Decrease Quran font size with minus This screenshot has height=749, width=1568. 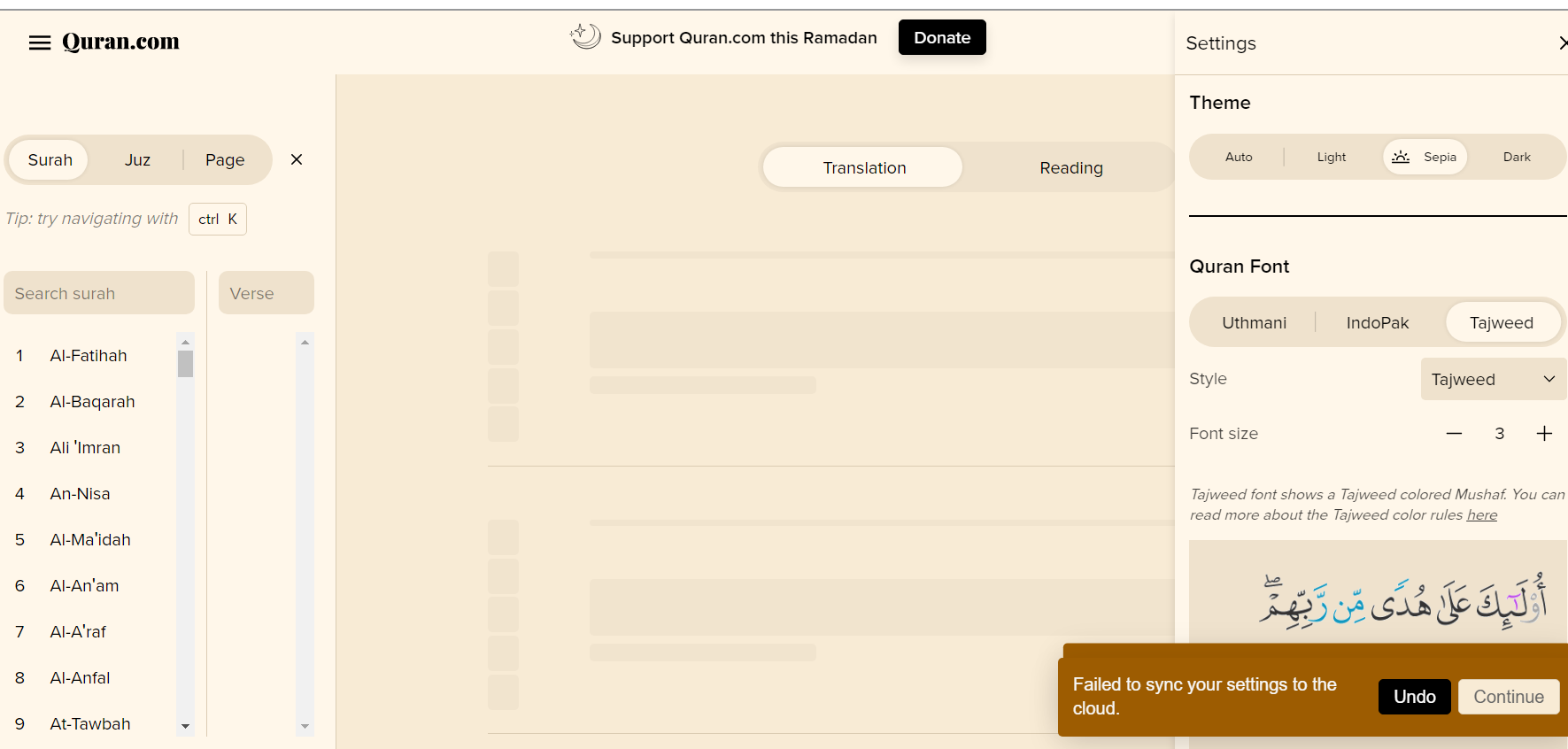pyautogui.click(x=1454, y=433)
